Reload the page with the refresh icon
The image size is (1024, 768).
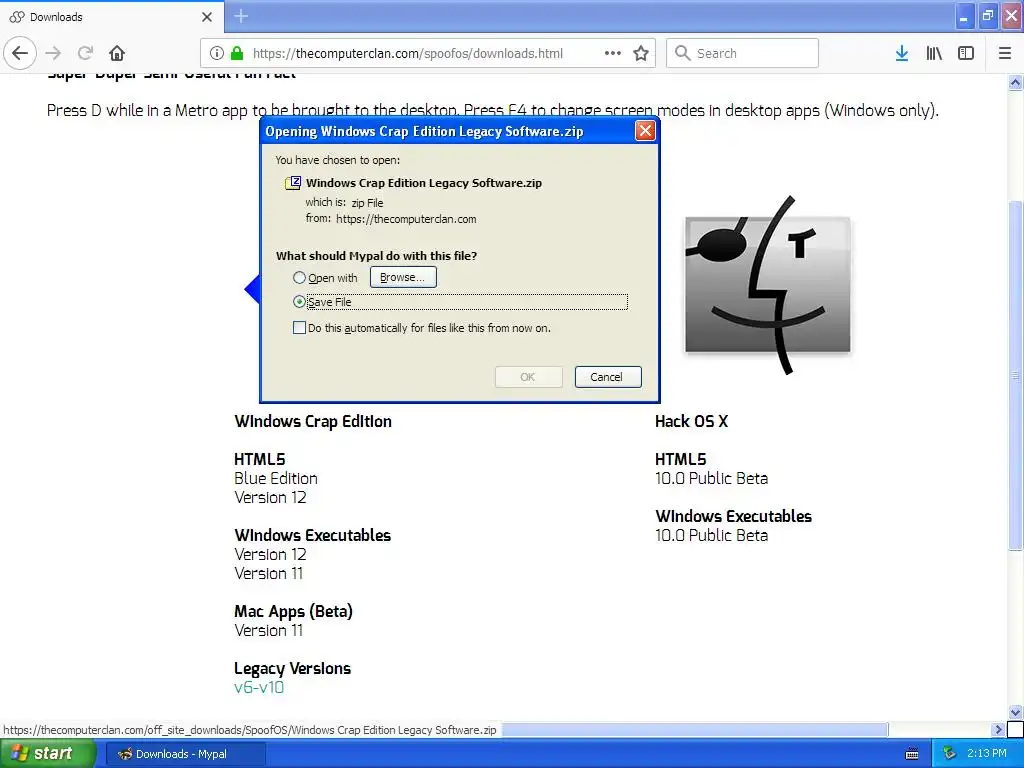[x=85, y=53]
